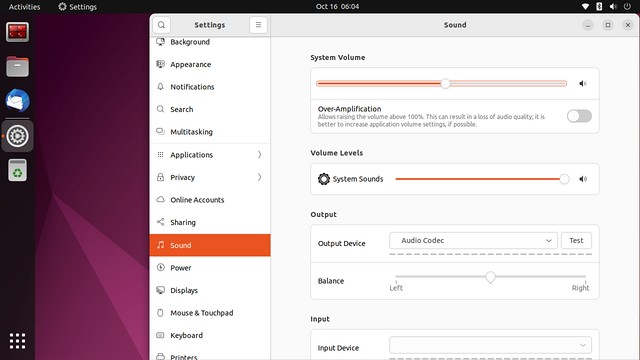Open the Trash from the dock
Viewport: 640px width, 360px height.
coord(17,170)
